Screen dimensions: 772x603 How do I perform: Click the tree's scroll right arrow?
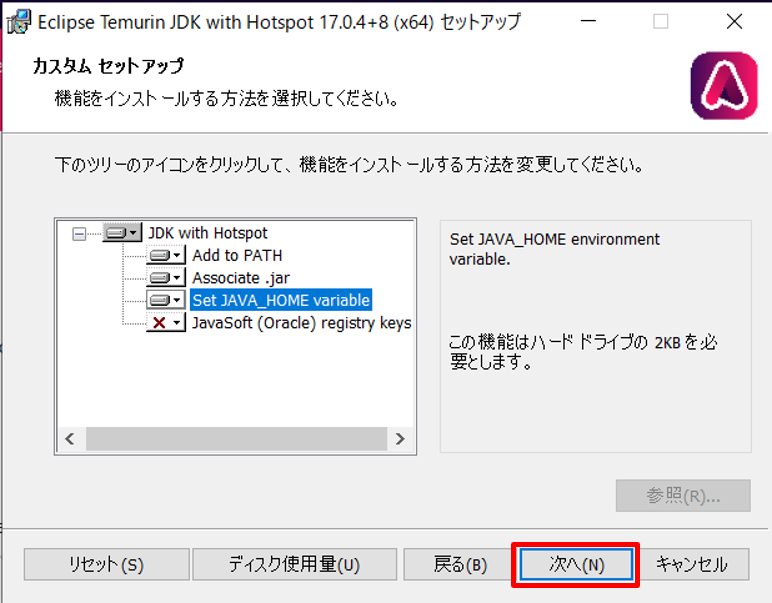click(x=400, y=439)
